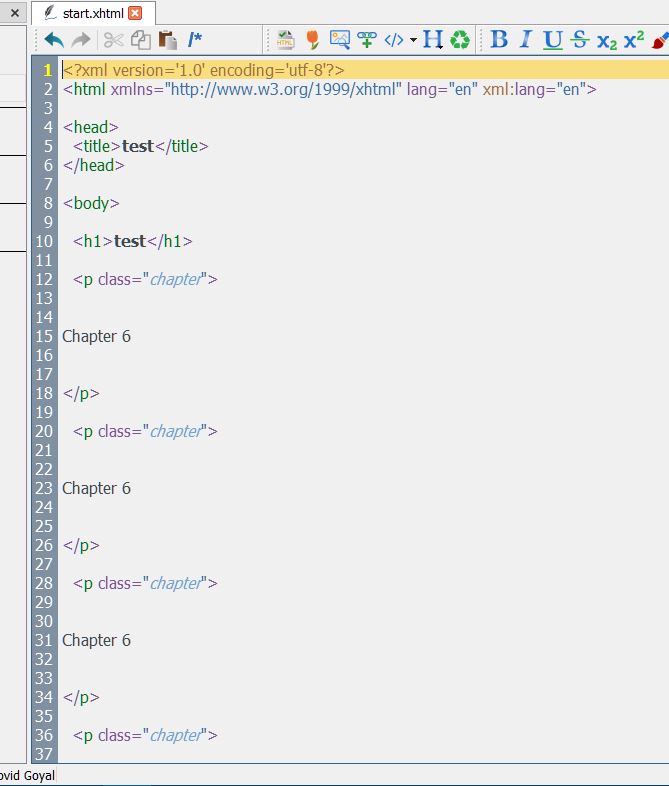Toggle comment with the /* icon
This screenshot has height=786, width=669.
point(194,40)
